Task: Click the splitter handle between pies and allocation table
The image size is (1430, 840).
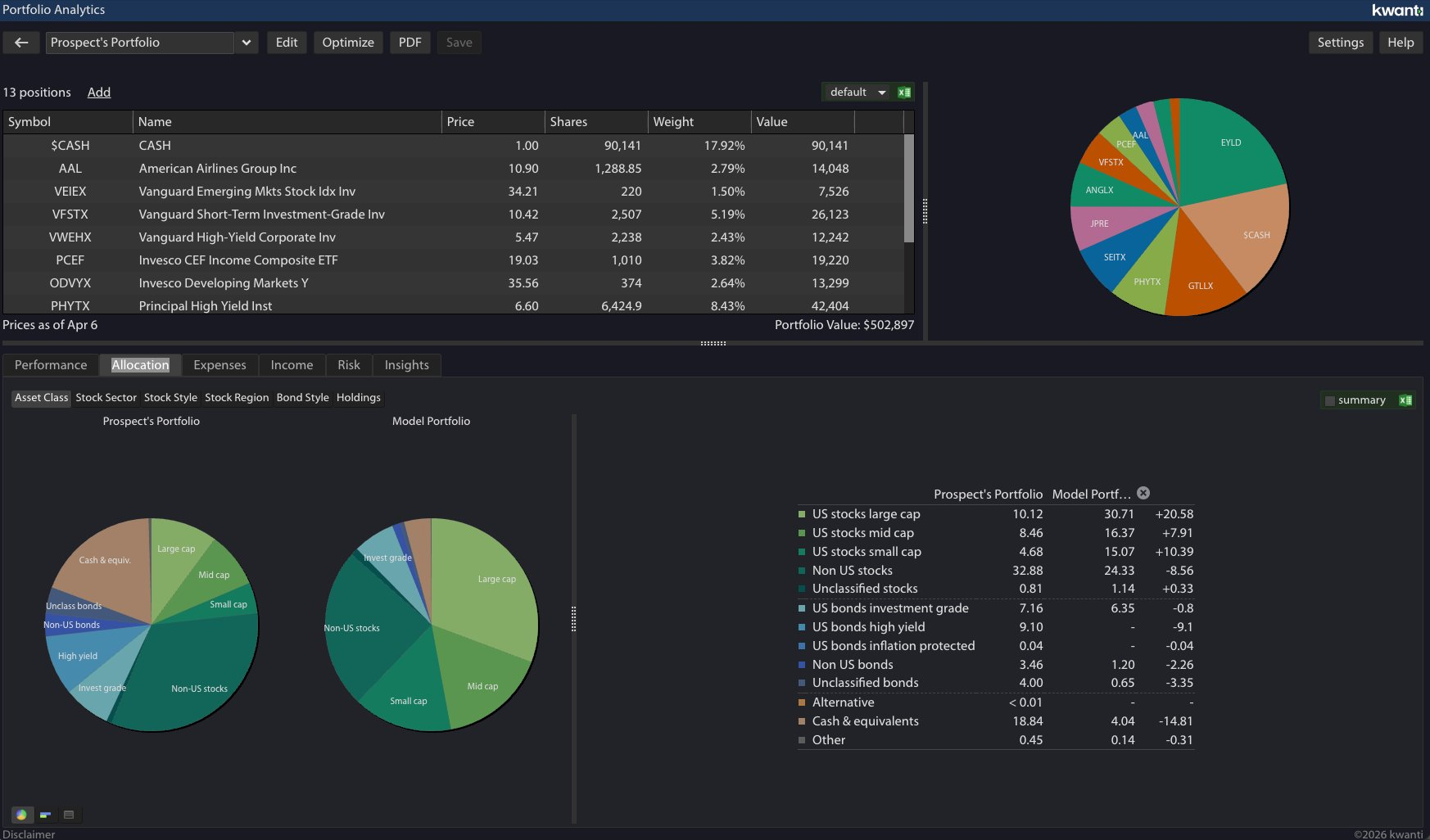Action: pos(573,619)
